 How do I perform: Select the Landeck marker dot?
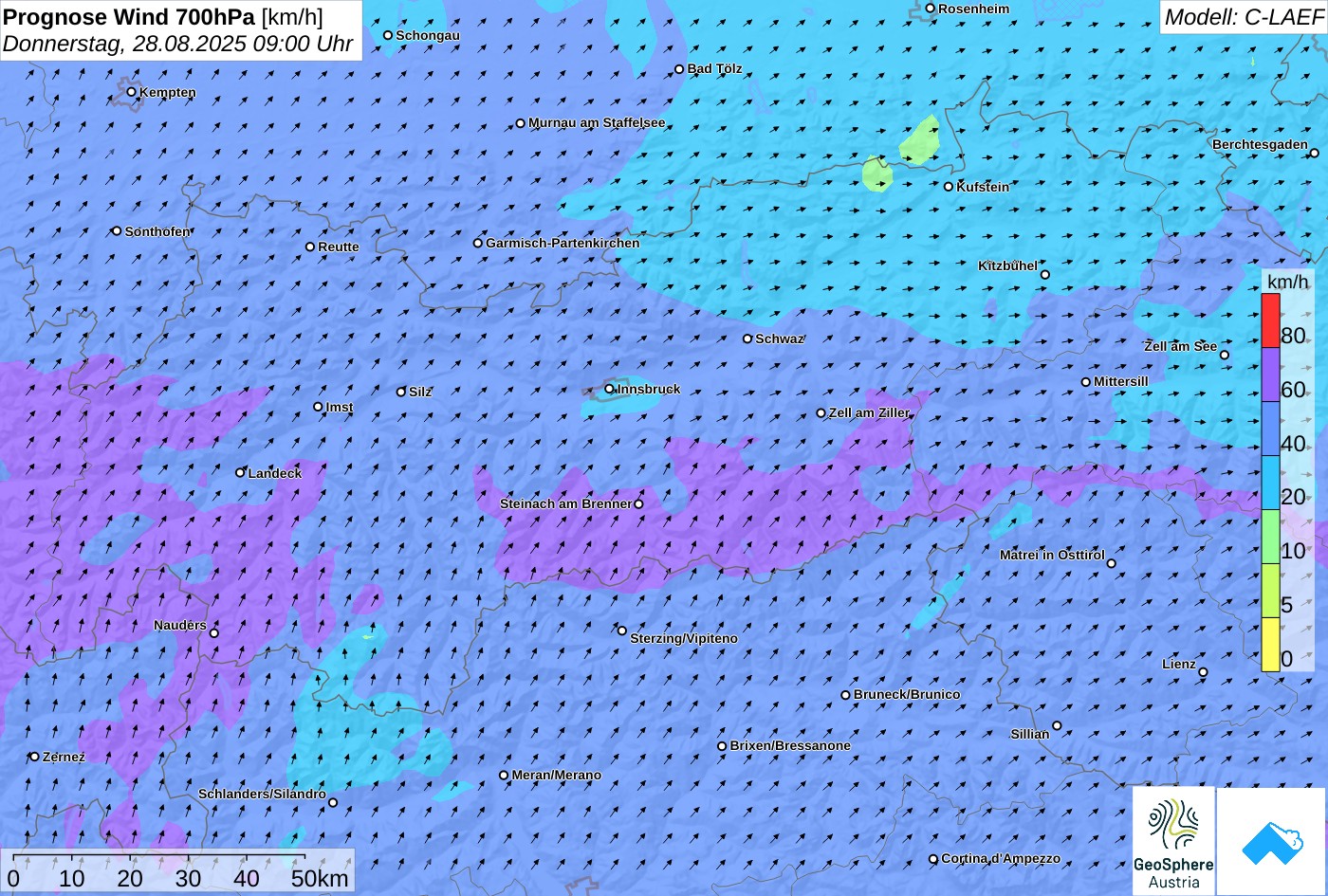tap(240, 472)
